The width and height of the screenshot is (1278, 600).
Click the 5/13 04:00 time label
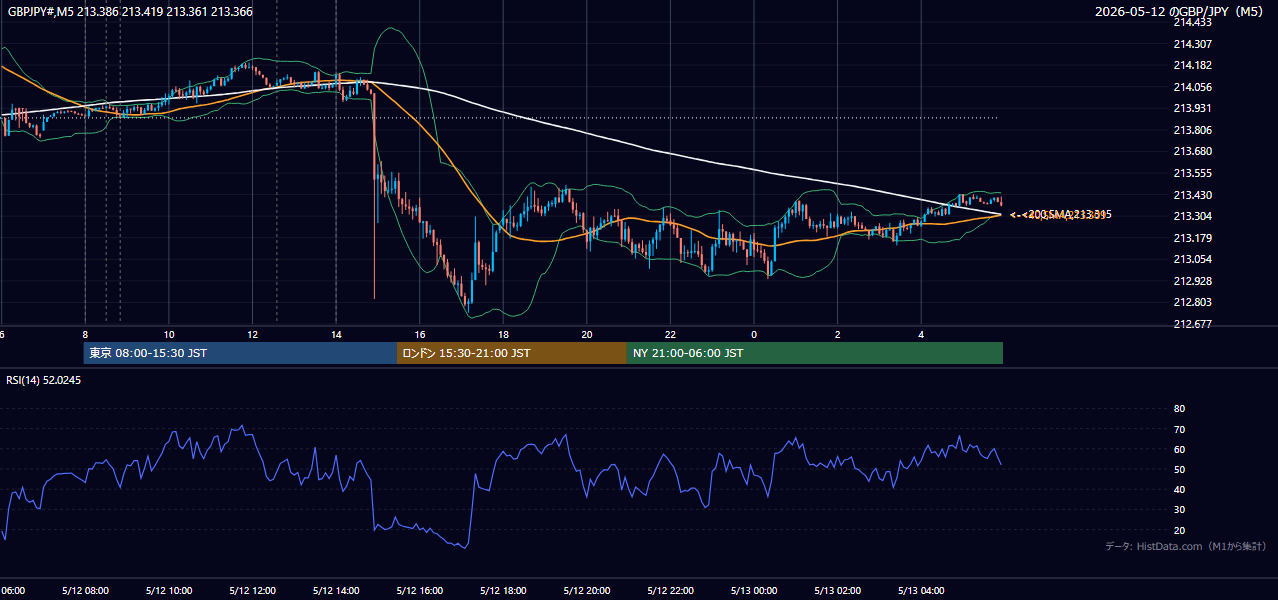point(922,590)
